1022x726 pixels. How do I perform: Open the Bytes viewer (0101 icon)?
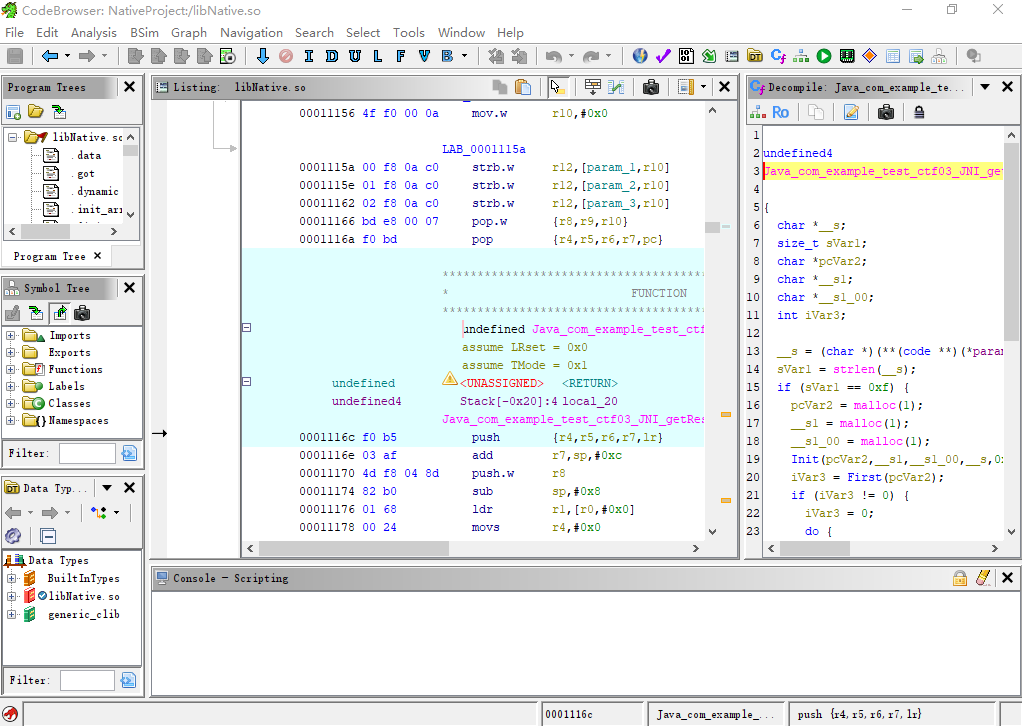click(x=686, y=56)
